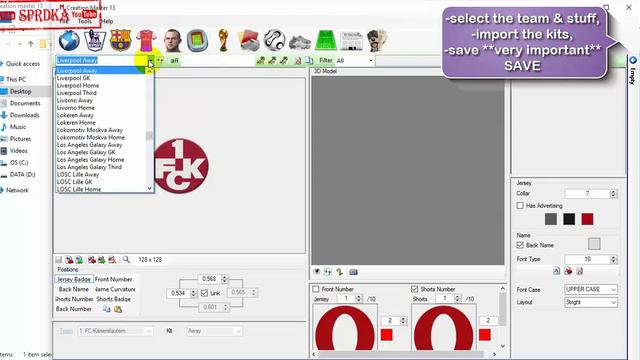Open the Player editor face icon
The width and height of the screenshot is (640, 360).
pyautogui.click(x=173, y=40)
